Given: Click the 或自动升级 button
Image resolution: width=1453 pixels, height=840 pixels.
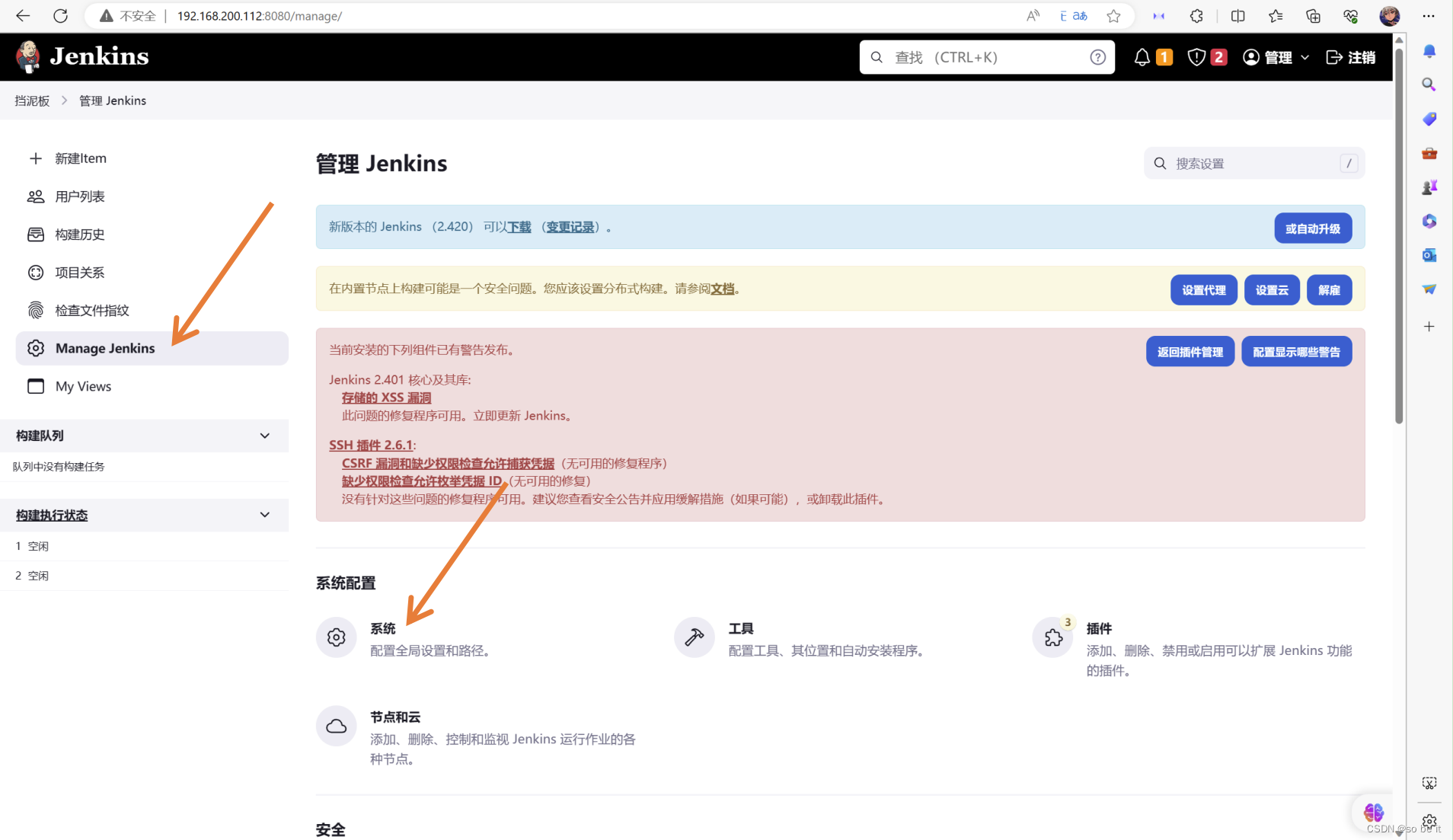Looking at the screenshot, I should click(x=1313, y=228).
